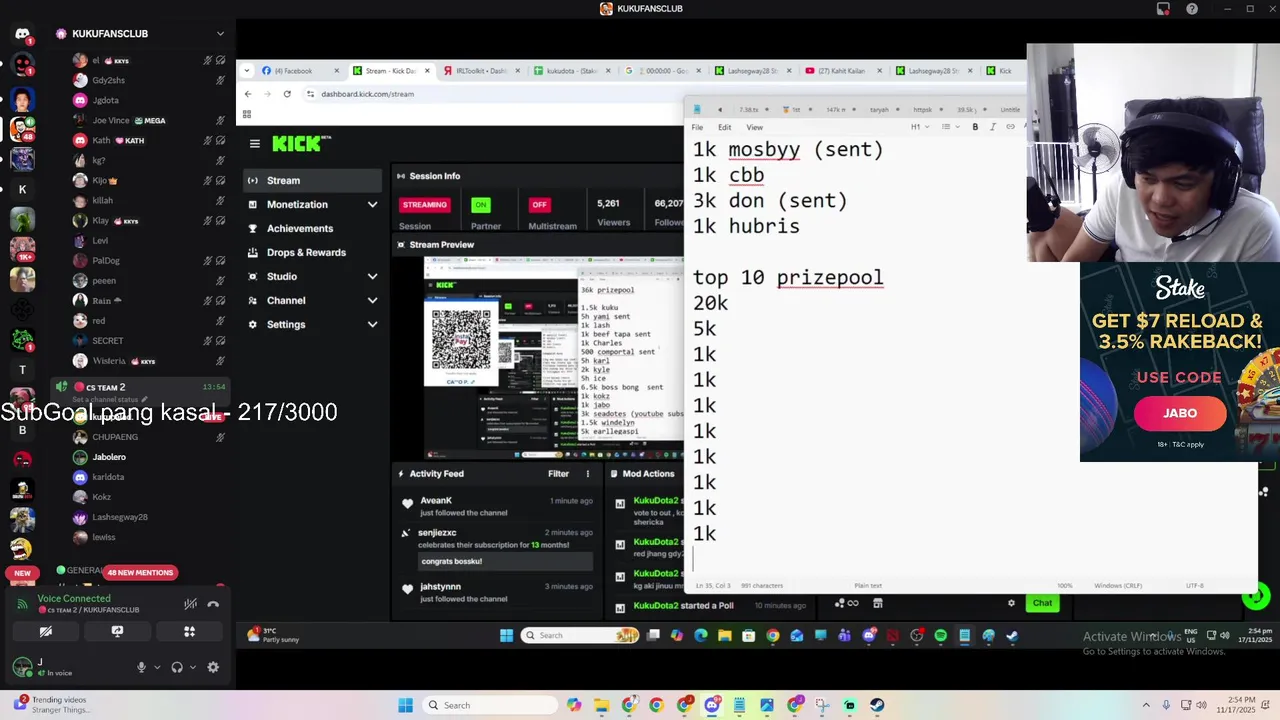This screenshot has height=720, width=1280.
Task: Click the Windows Start button
Action: click(405, 705)
